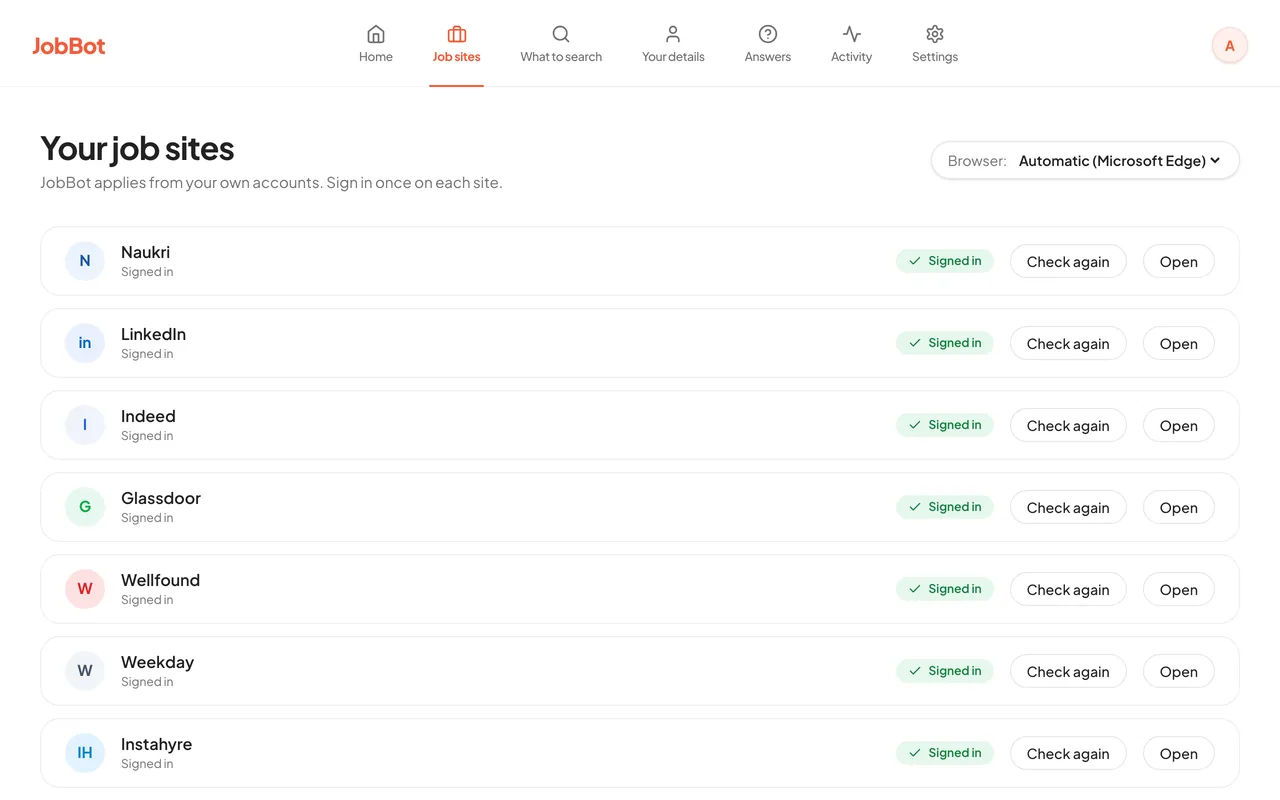Click the LinkedIn Signed in checkmark badge
1280x800 pixels.
point(945,343)
